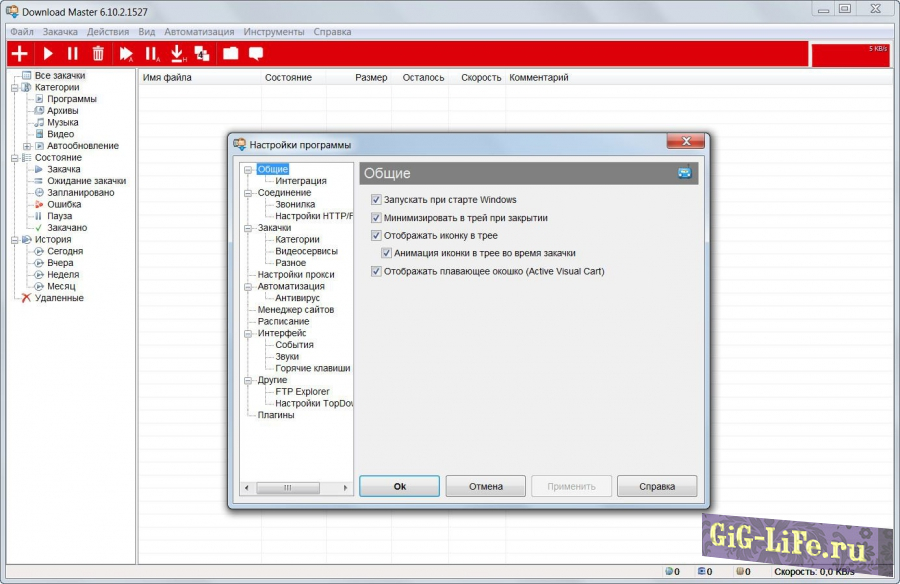
Task: Uncheck "Запускать при старте Windows"
Action: [376, 200]
